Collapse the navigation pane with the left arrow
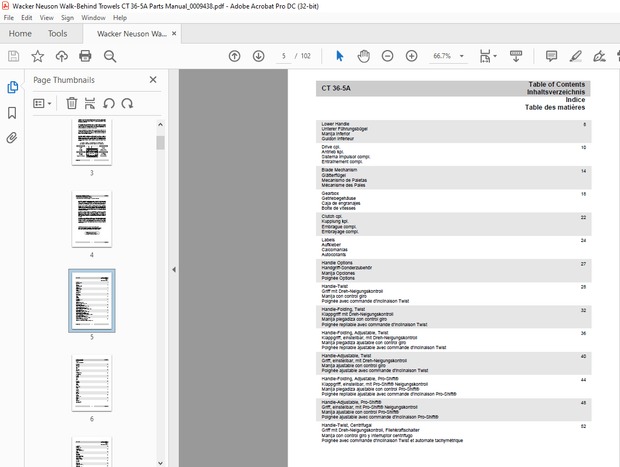620x467 pixels. click(174, 270)
